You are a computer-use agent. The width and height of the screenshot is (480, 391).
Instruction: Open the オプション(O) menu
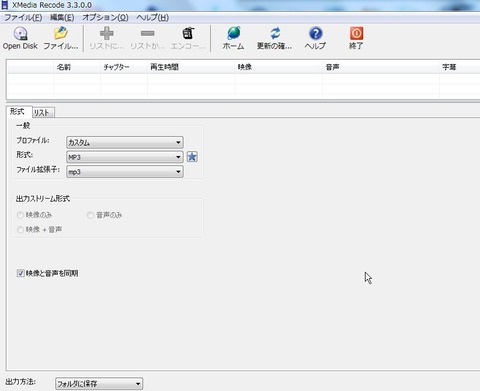pyautogui.click(x=105, y=17)
